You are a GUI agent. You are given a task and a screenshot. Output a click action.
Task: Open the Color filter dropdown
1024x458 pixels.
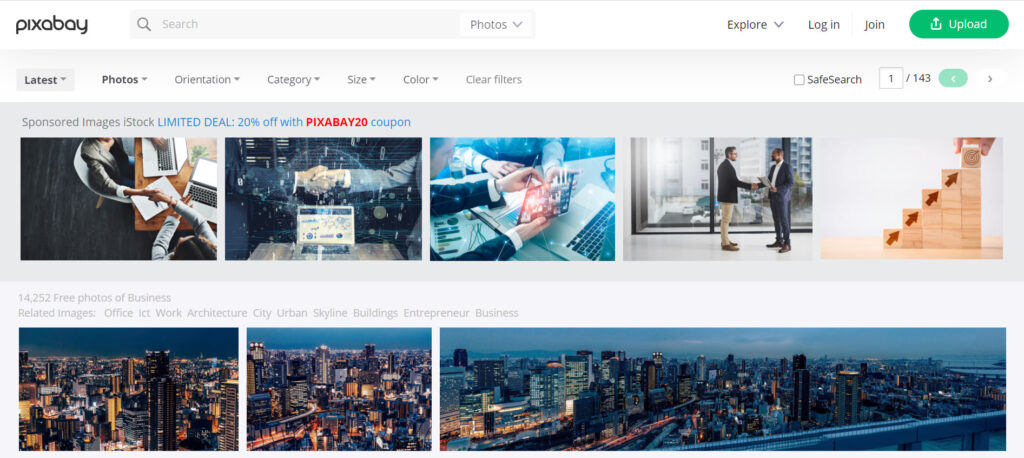[x=421, y=79]
